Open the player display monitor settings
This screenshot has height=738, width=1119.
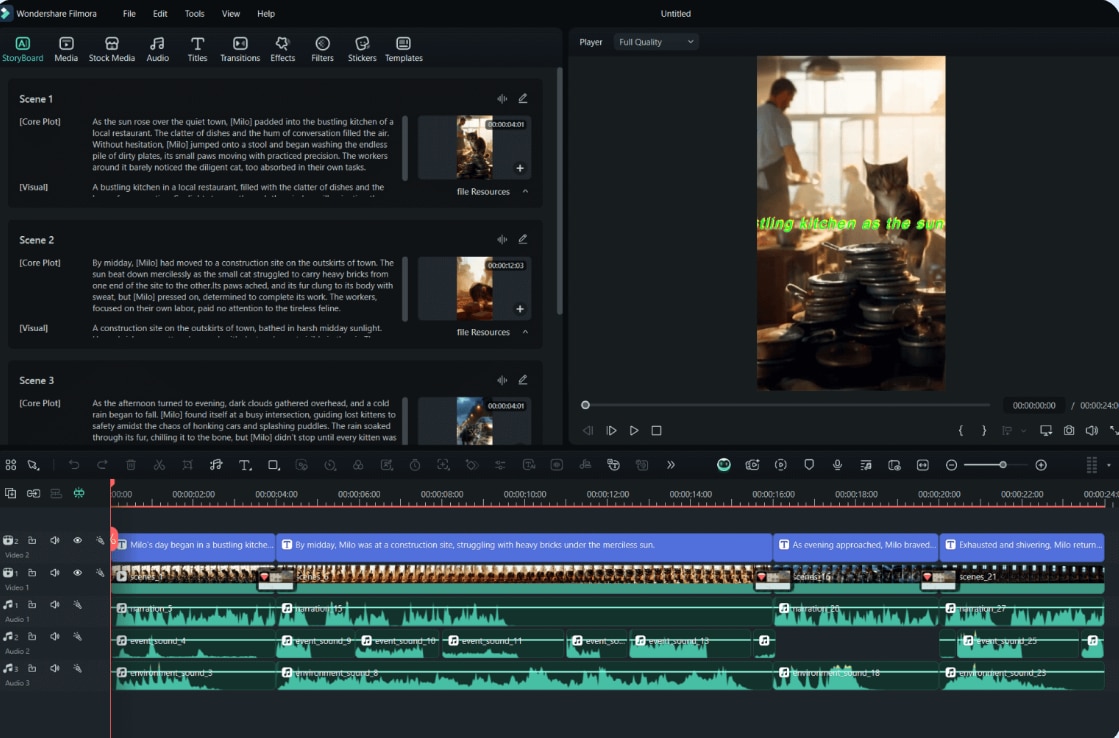pos(1045,430)
